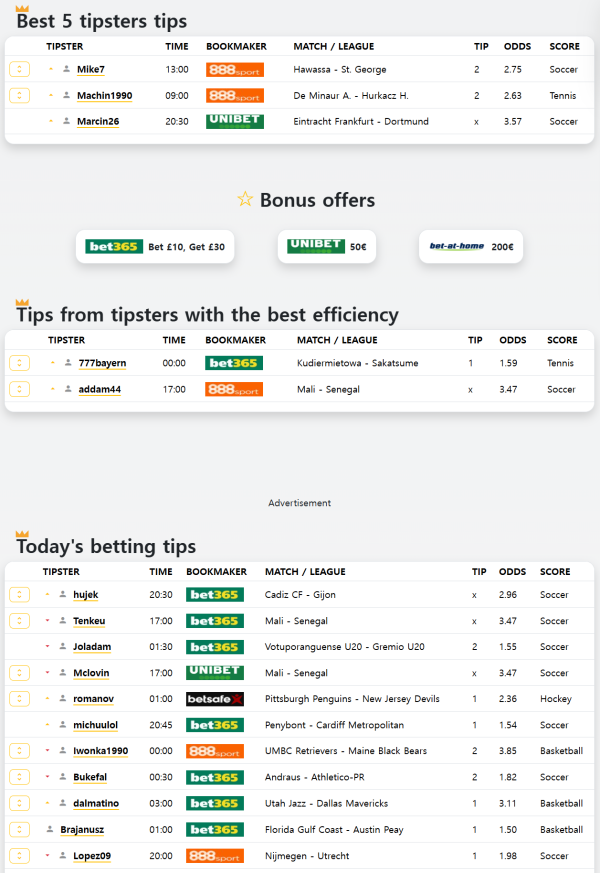Viewport: 600px width, 873px height.
Task: Click the red down arrow beside Tenkeu
Action: (47, 620)
